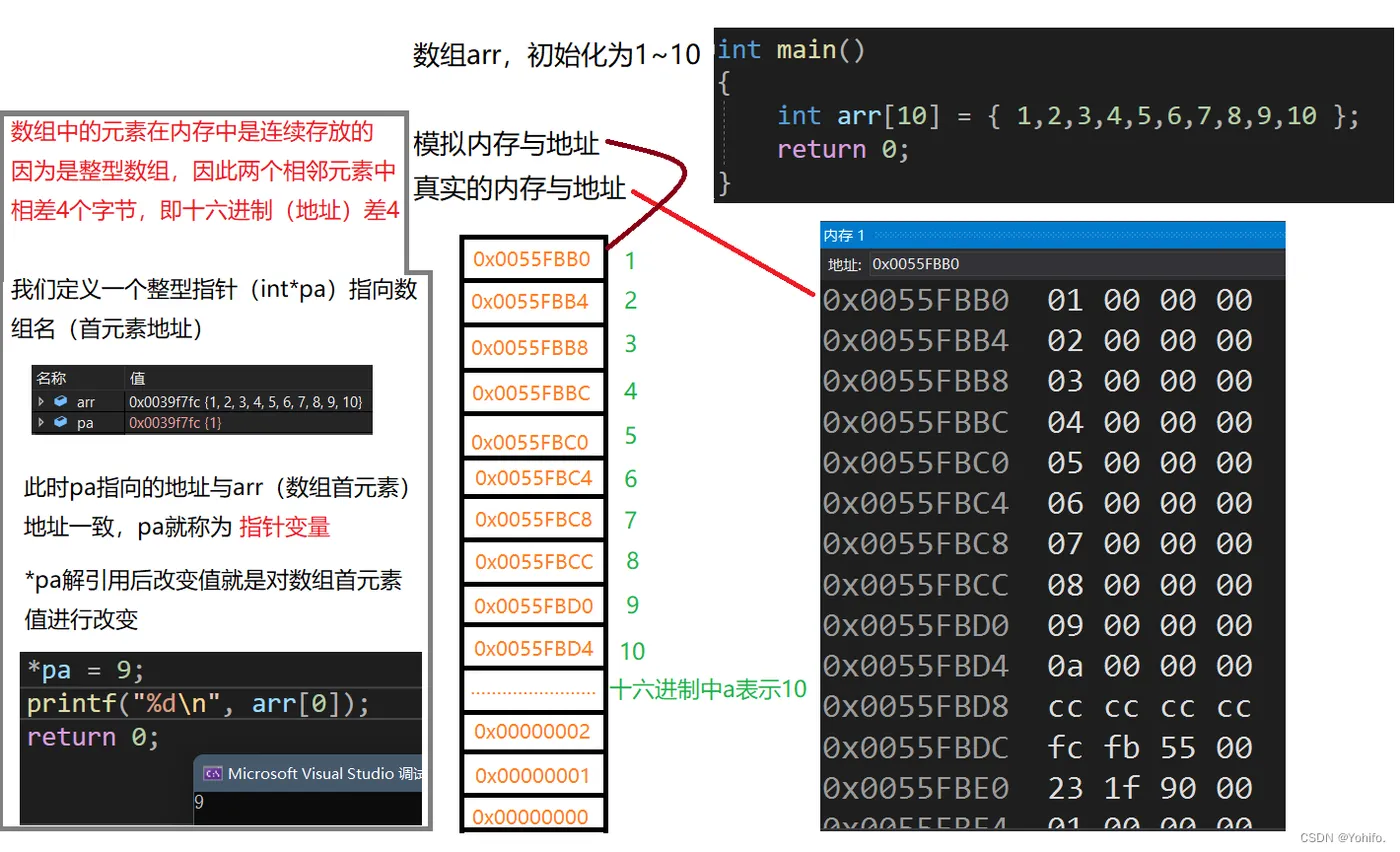Click memory window address 0x0055FBD8

click(916, 707)
